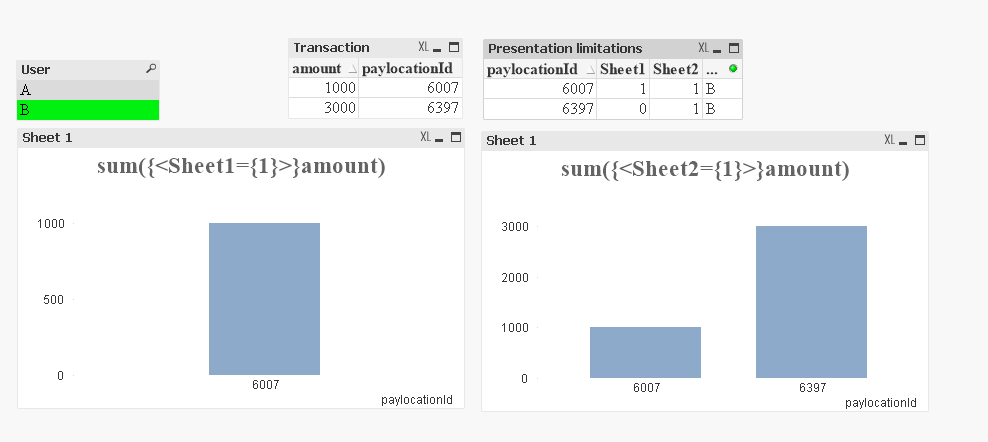Click the Sheet1 column header

coord(622,69)
